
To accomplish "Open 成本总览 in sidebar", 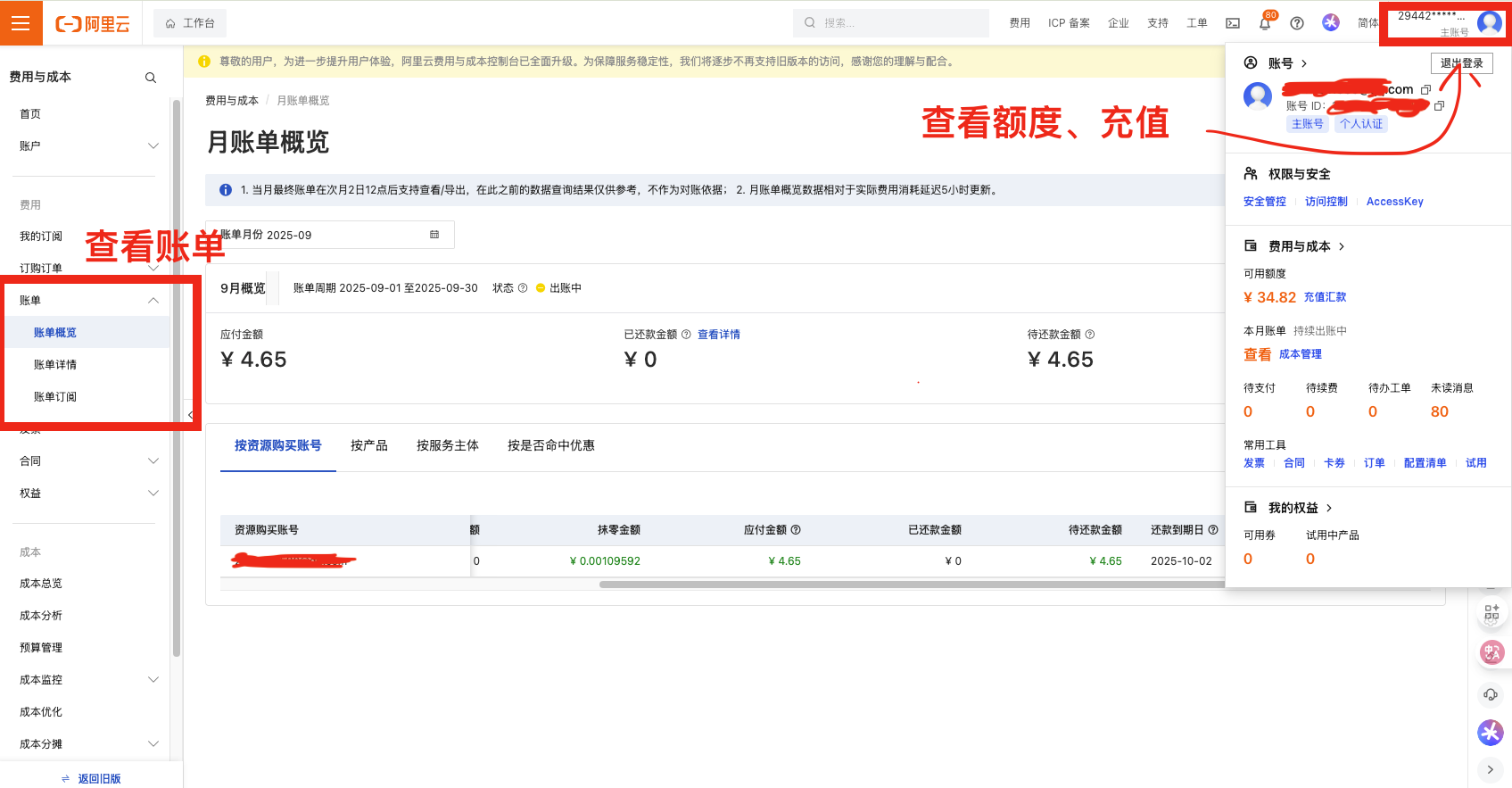I will (41, 584).
